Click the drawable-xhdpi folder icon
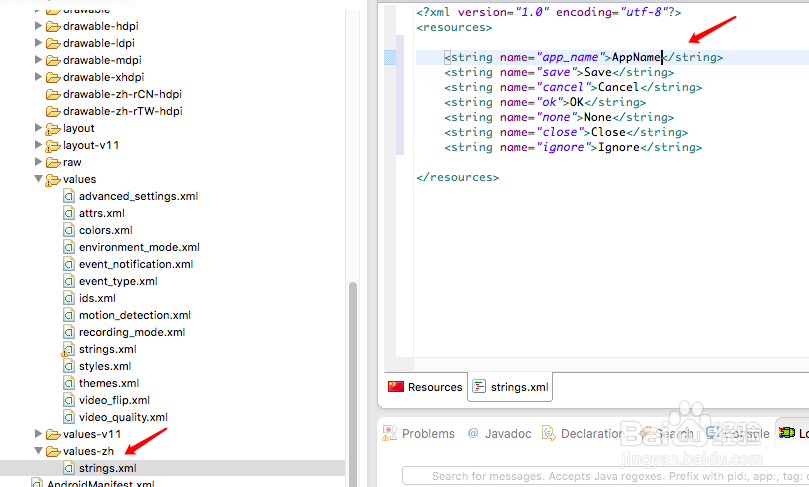This screenshot has width=809, height=487. 53,77
